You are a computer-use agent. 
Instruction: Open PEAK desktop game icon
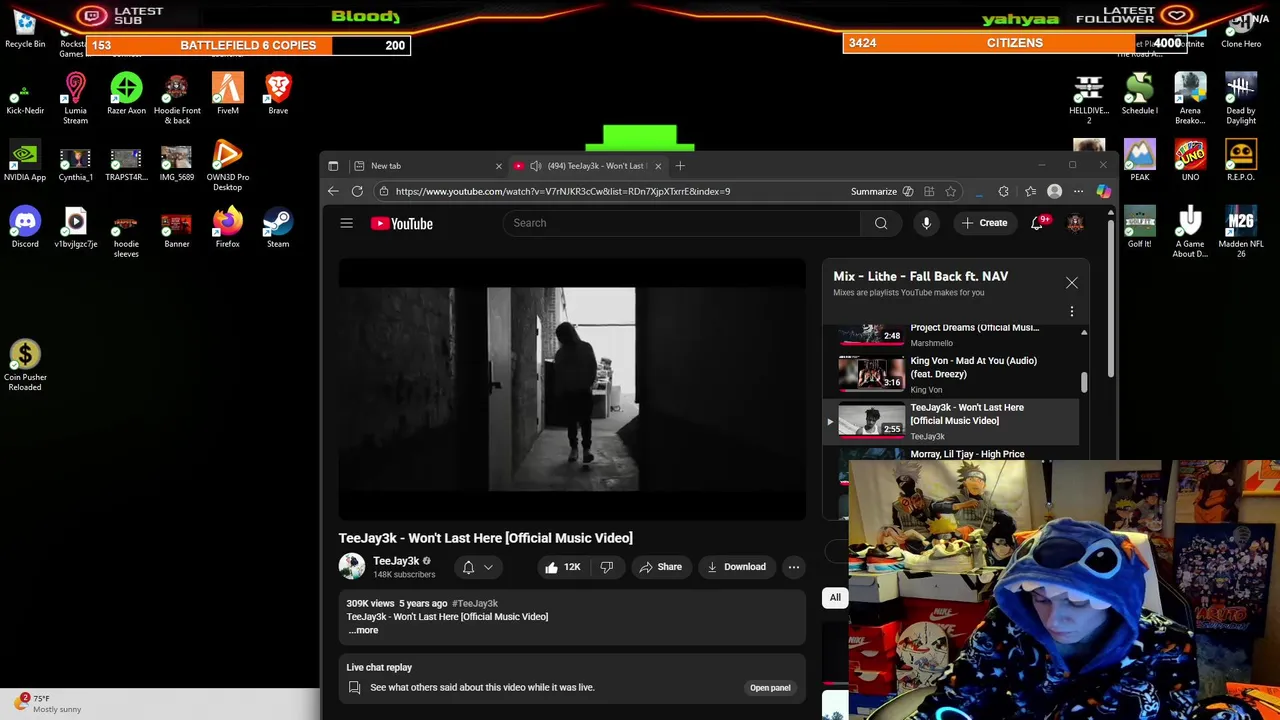(1139, 161)
